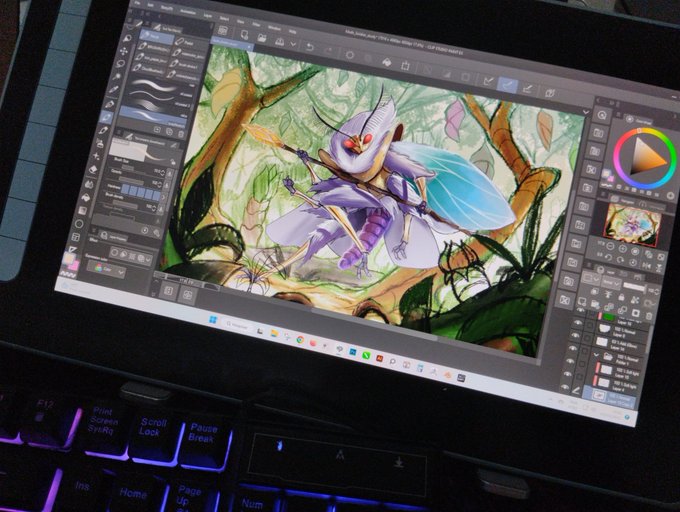The image size is (680, 512).
Task: Click the New document icon in command bar
Action: [244, 35]
